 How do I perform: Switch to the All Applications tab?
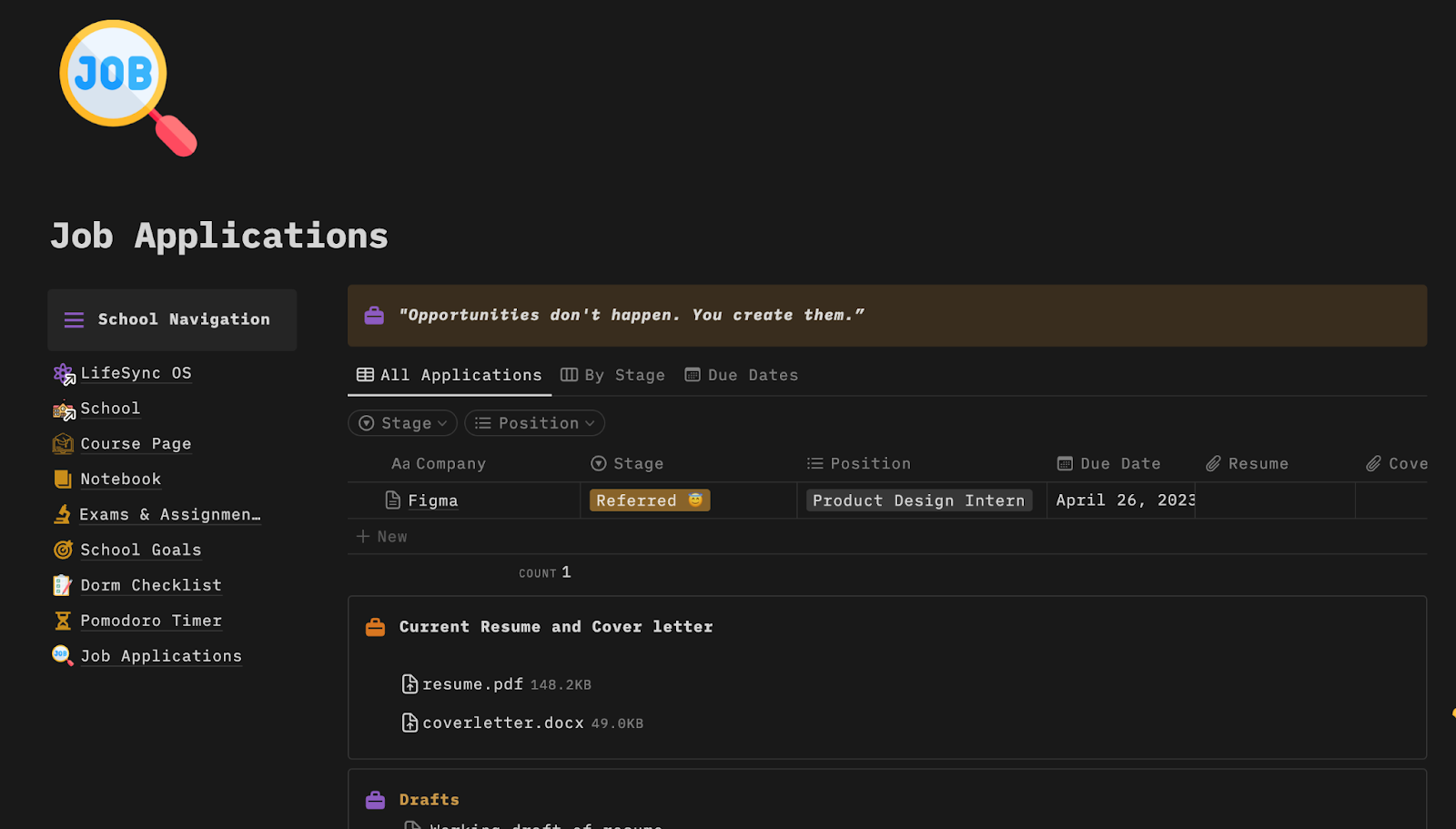[x=450, y=375]
